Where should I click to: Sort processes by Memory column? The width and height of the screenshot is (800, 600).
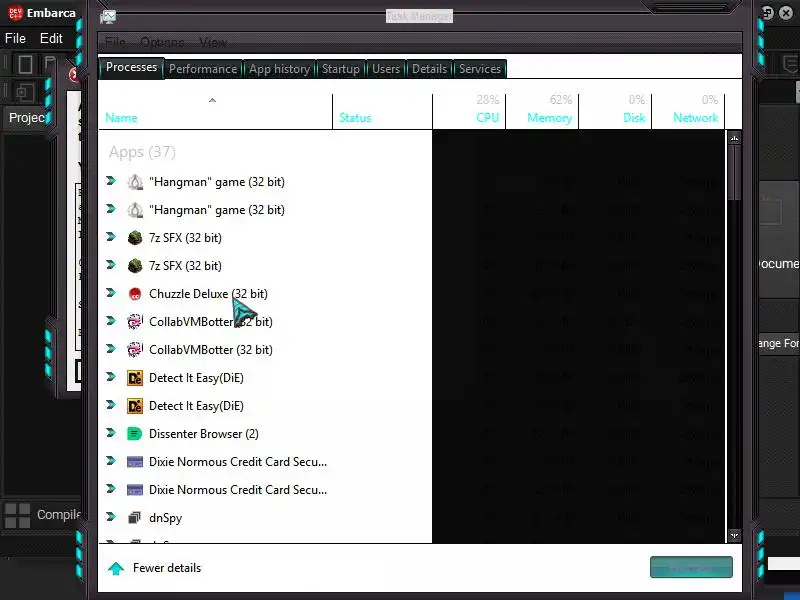[542, 111]
